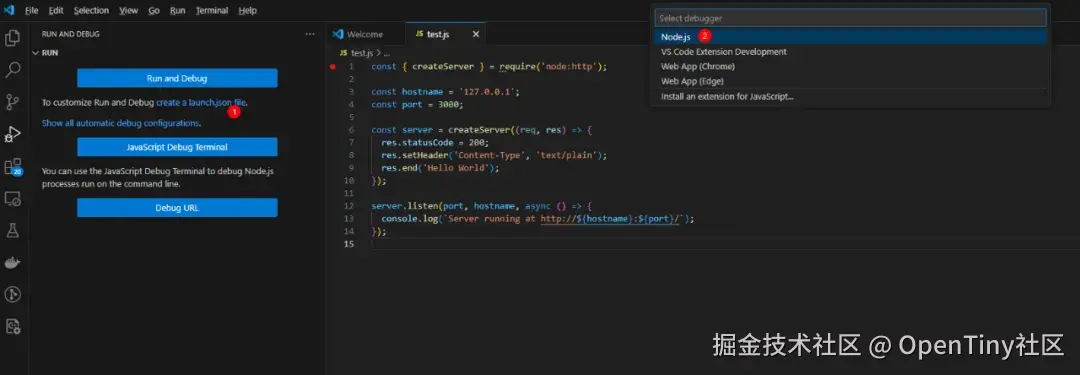Open the Remote Explorer icon

12,199
